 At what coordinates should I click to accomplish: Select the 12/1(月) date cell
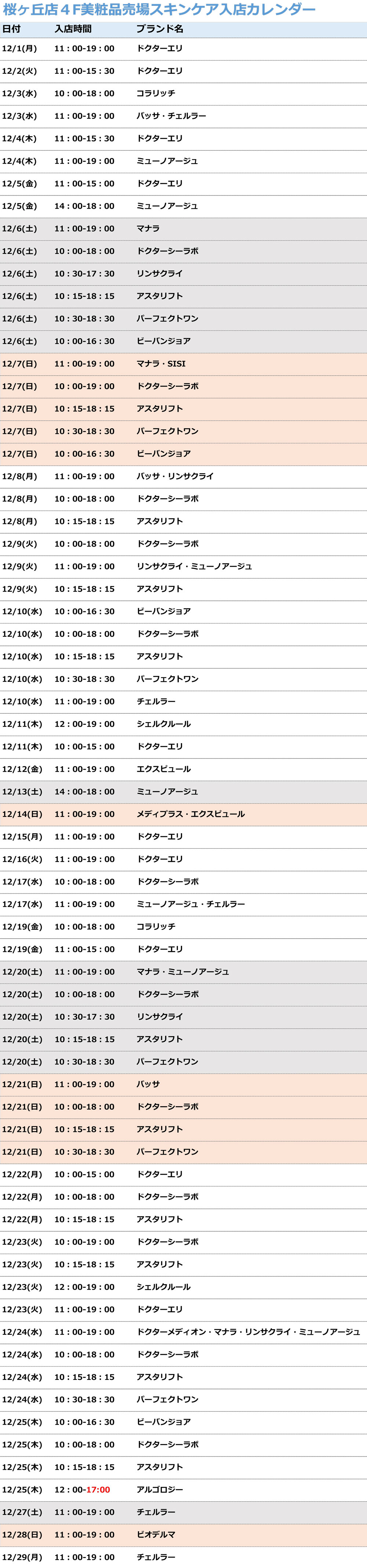pyautogui.click(x=19, y=49)
